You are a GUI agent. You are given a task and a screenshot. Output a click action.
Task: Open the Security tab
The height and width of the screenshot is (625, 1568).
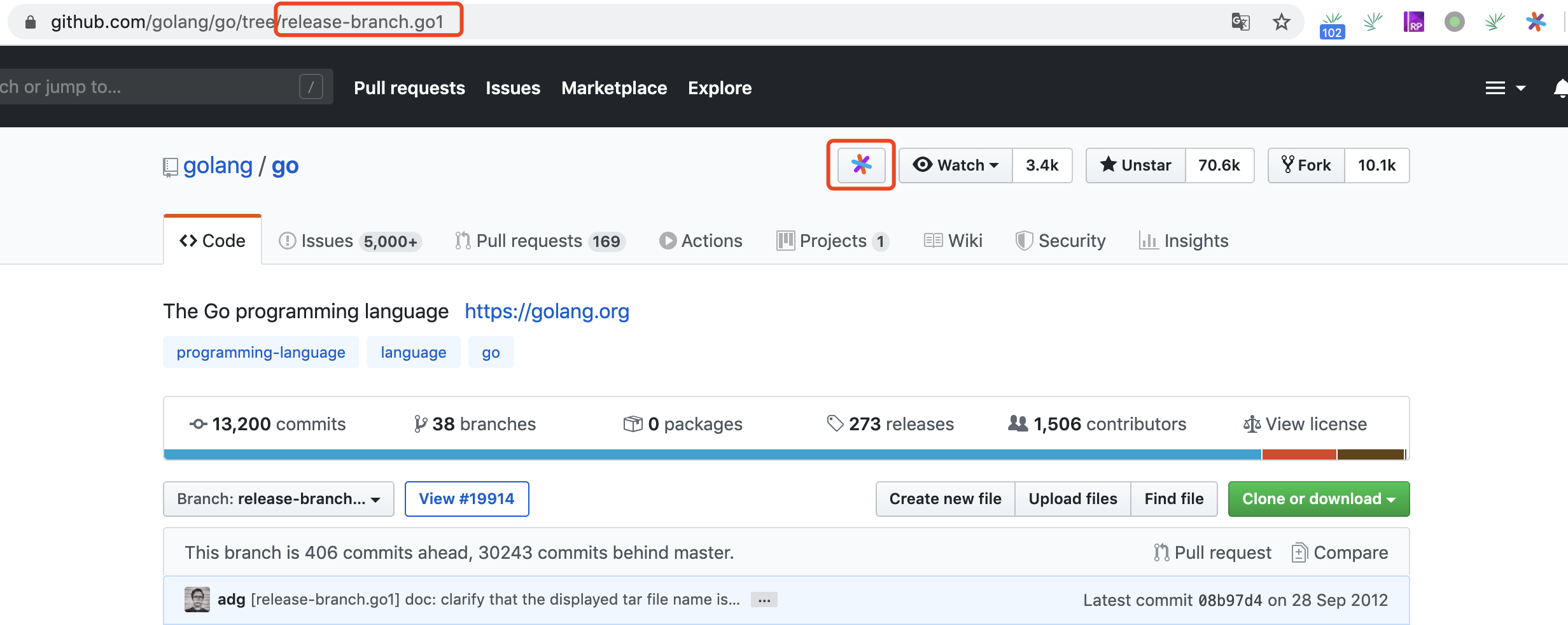tap(1061, 241)
